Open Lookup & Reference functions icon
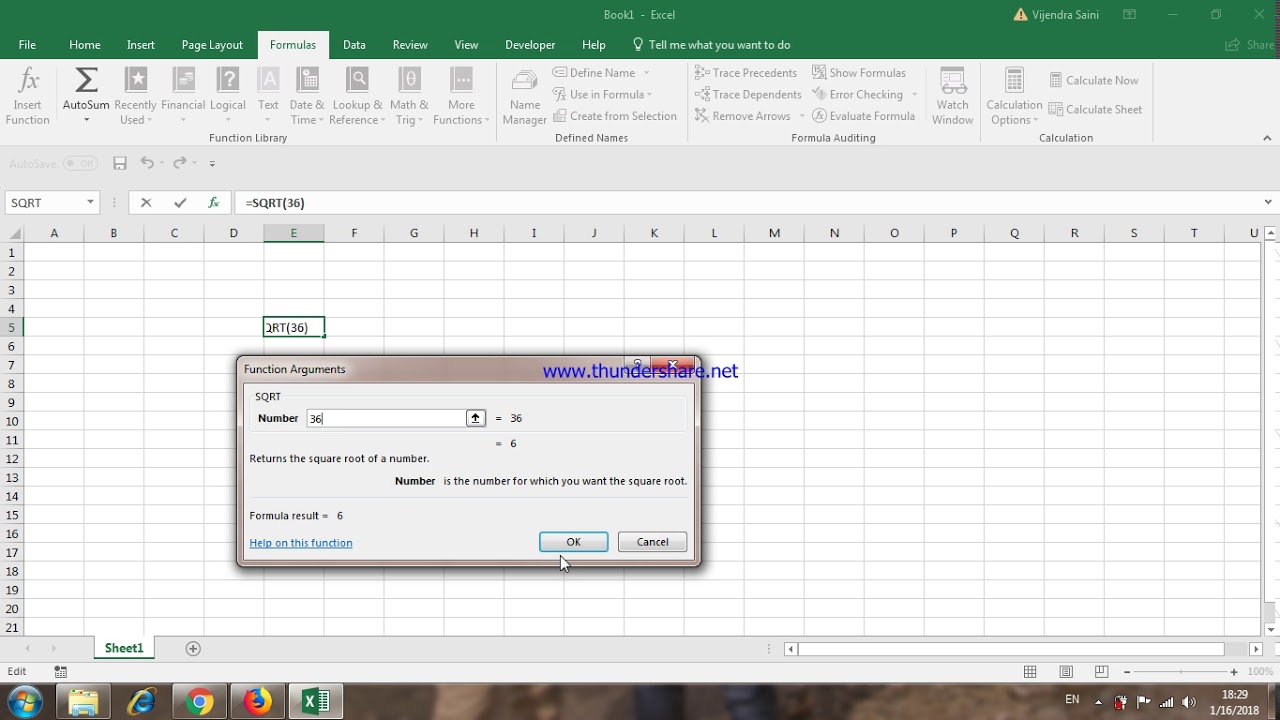 pyautogui.click(x=357, y=80)
